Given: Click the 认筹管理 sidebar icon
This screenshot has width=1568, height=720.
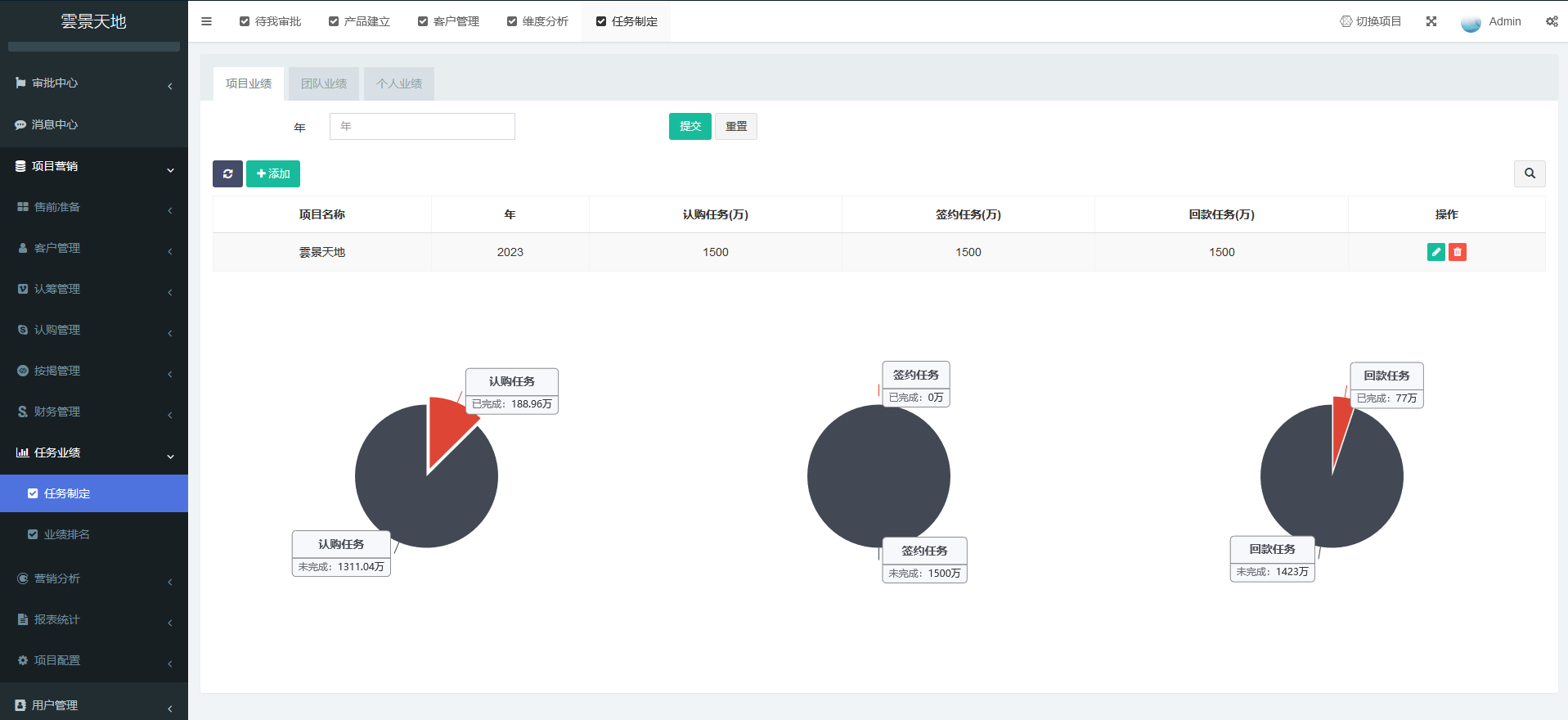Looking at the screenshot, I should (x=23, y=289).
